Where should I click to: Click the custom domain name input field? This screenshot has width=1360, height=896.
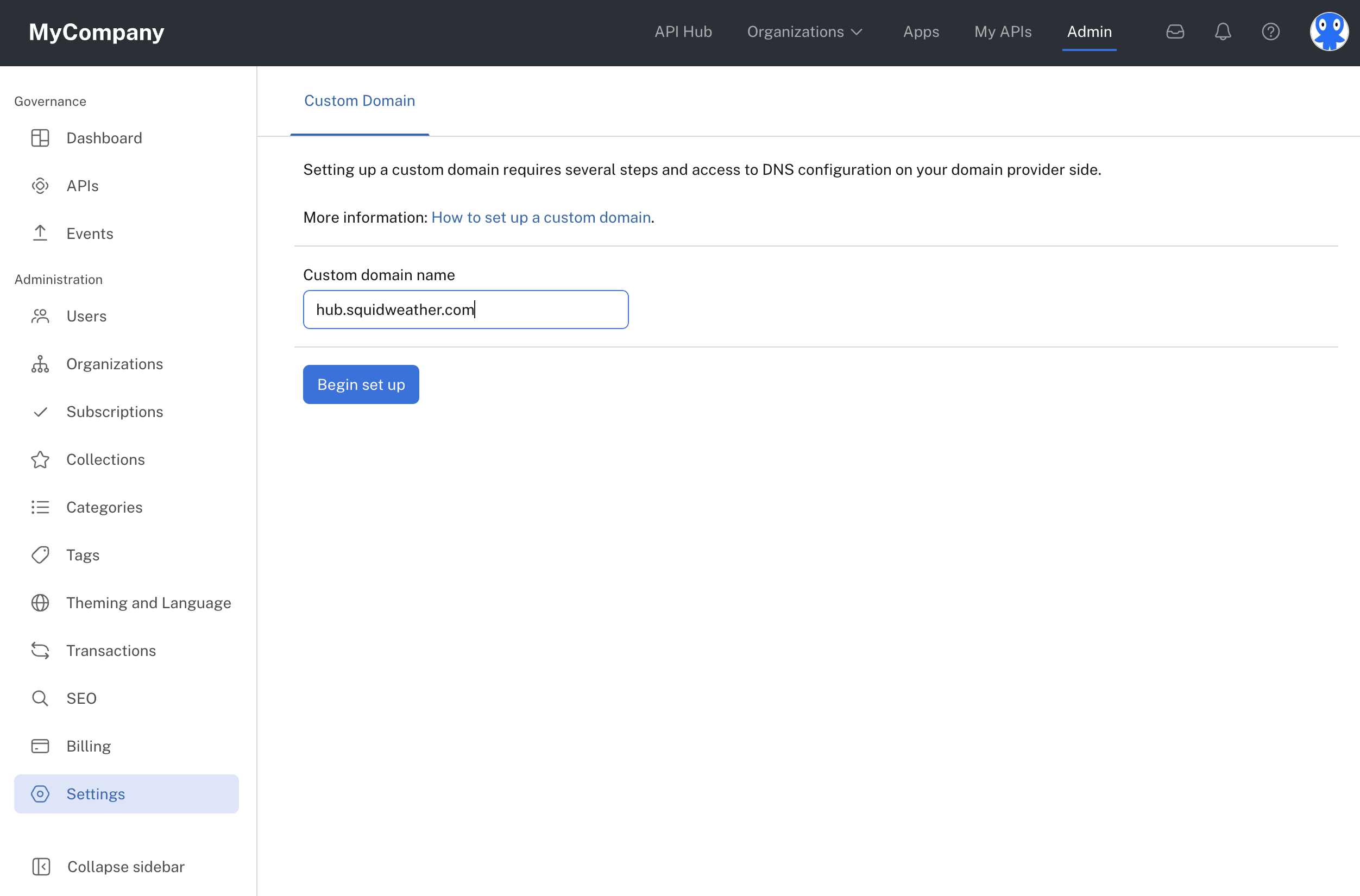(465, 309)
